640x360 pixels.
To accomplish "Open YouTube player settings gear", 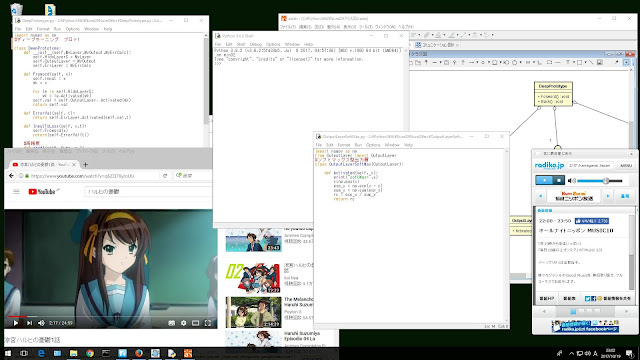I will pyautogui.click(x=184, y=323).
